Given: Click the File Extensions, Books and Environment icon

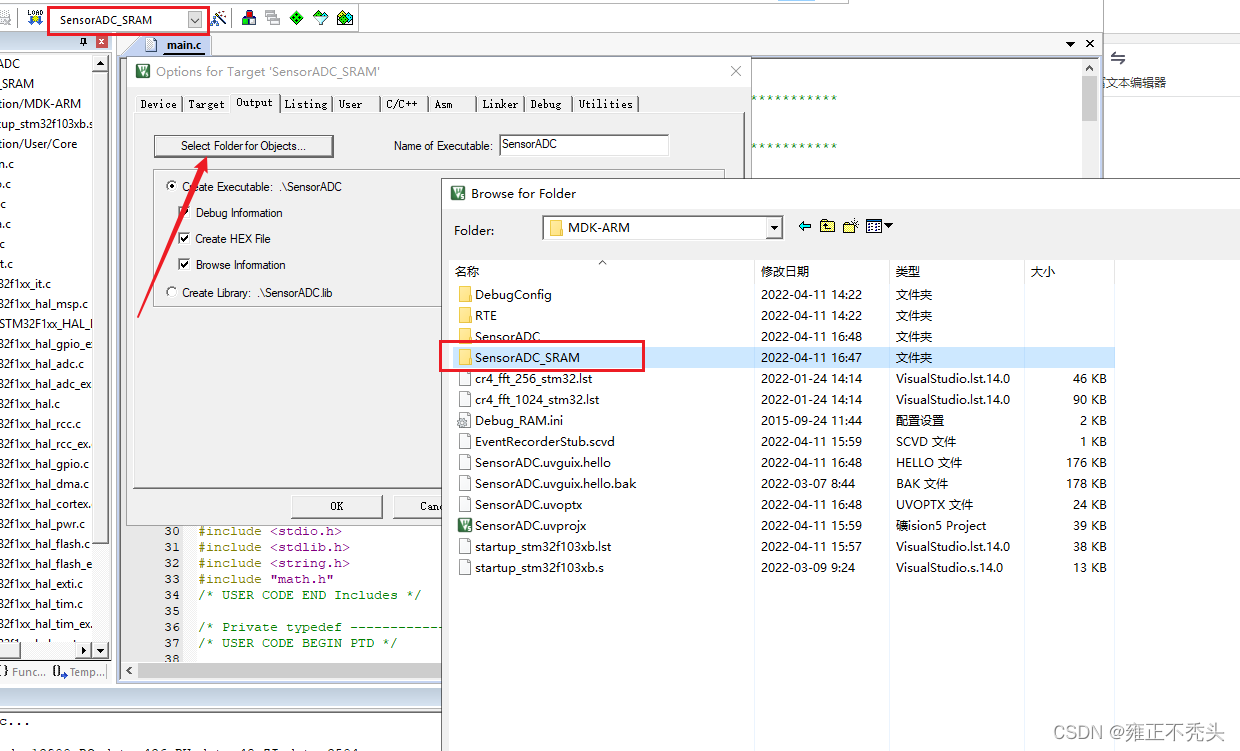Looking at the screenshot, I should (248, 18).
